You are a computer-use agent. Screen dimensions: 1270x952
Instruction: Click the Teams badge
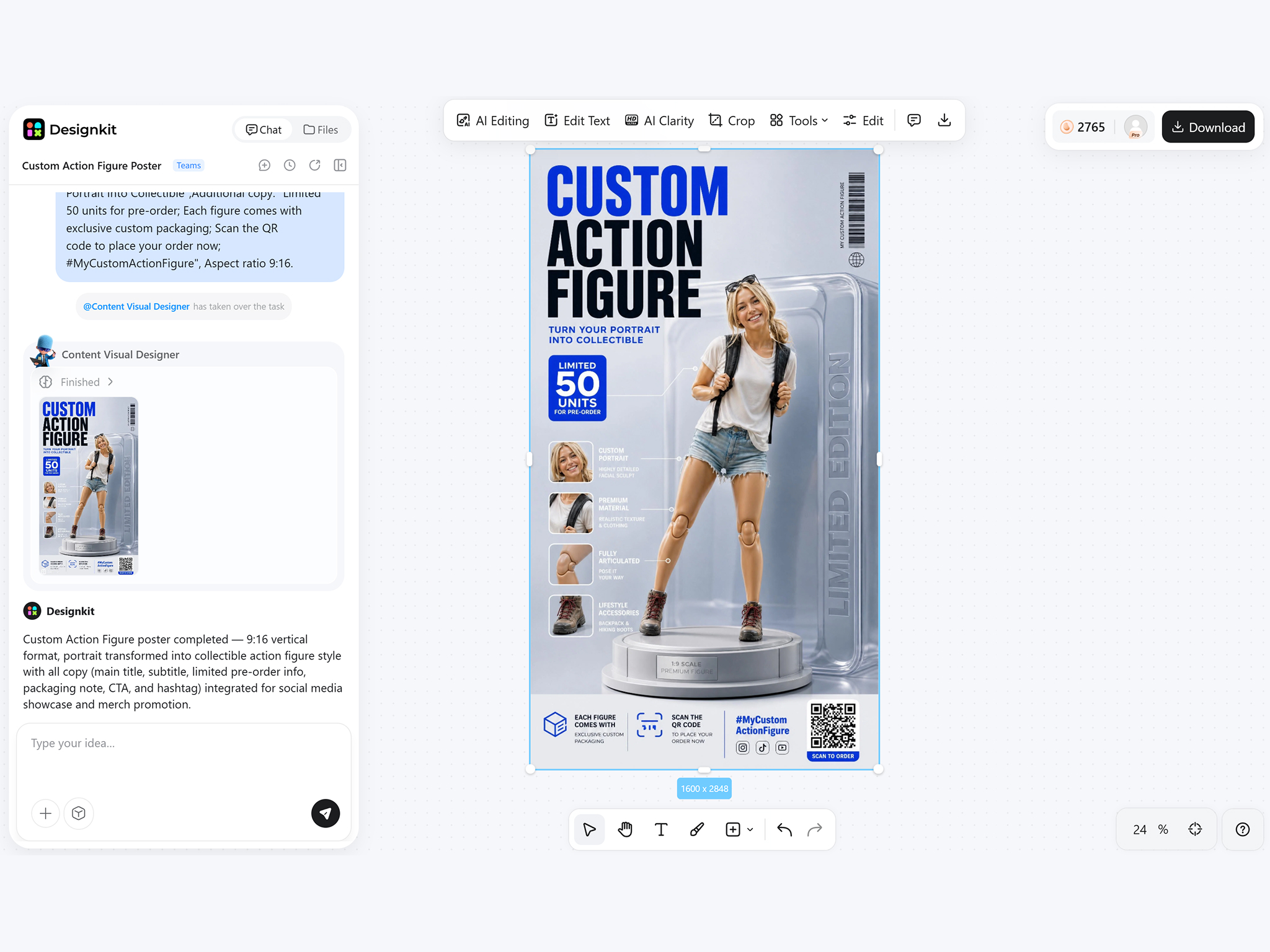tap(189, 165)
